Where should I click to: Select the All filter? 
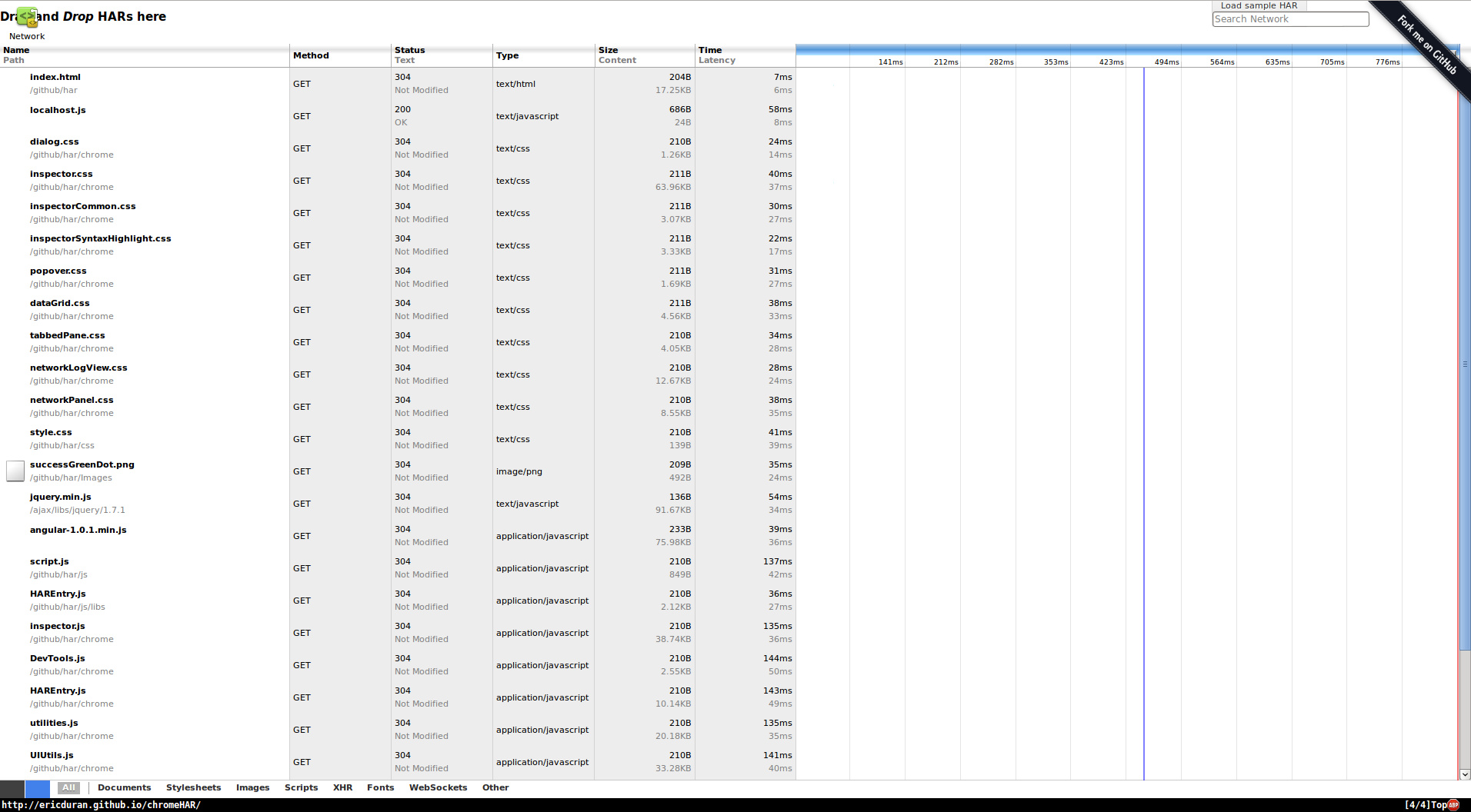click(x=69, y=787)
